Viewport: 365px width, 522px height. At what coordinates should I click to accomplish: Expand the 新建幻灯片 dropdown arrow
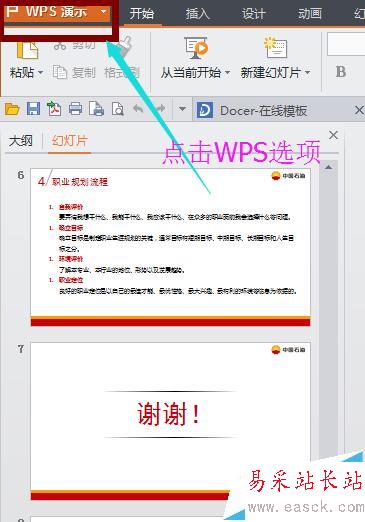pyautogui.click(x=307, y=72)
